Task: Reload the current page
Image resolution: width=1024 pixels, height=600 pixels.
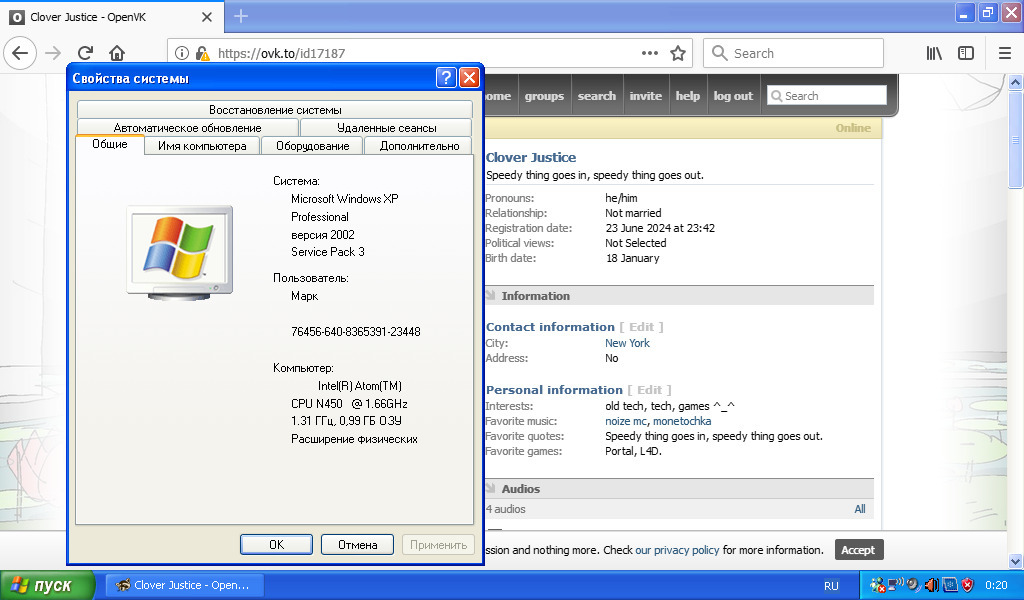Action: point(85,53)
